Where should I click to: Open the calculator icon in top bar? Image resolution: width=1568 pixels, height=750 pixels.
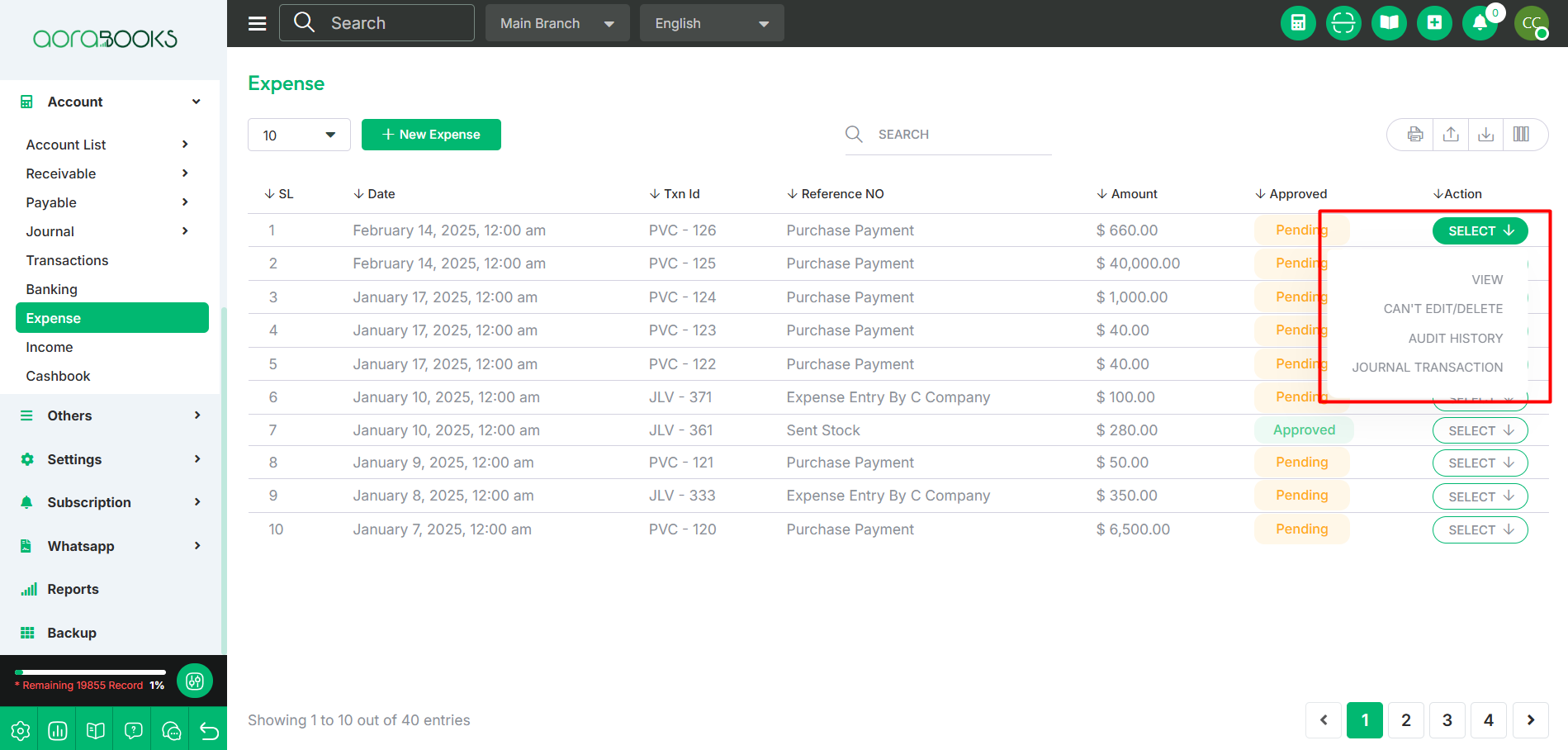click(1298, 22)
